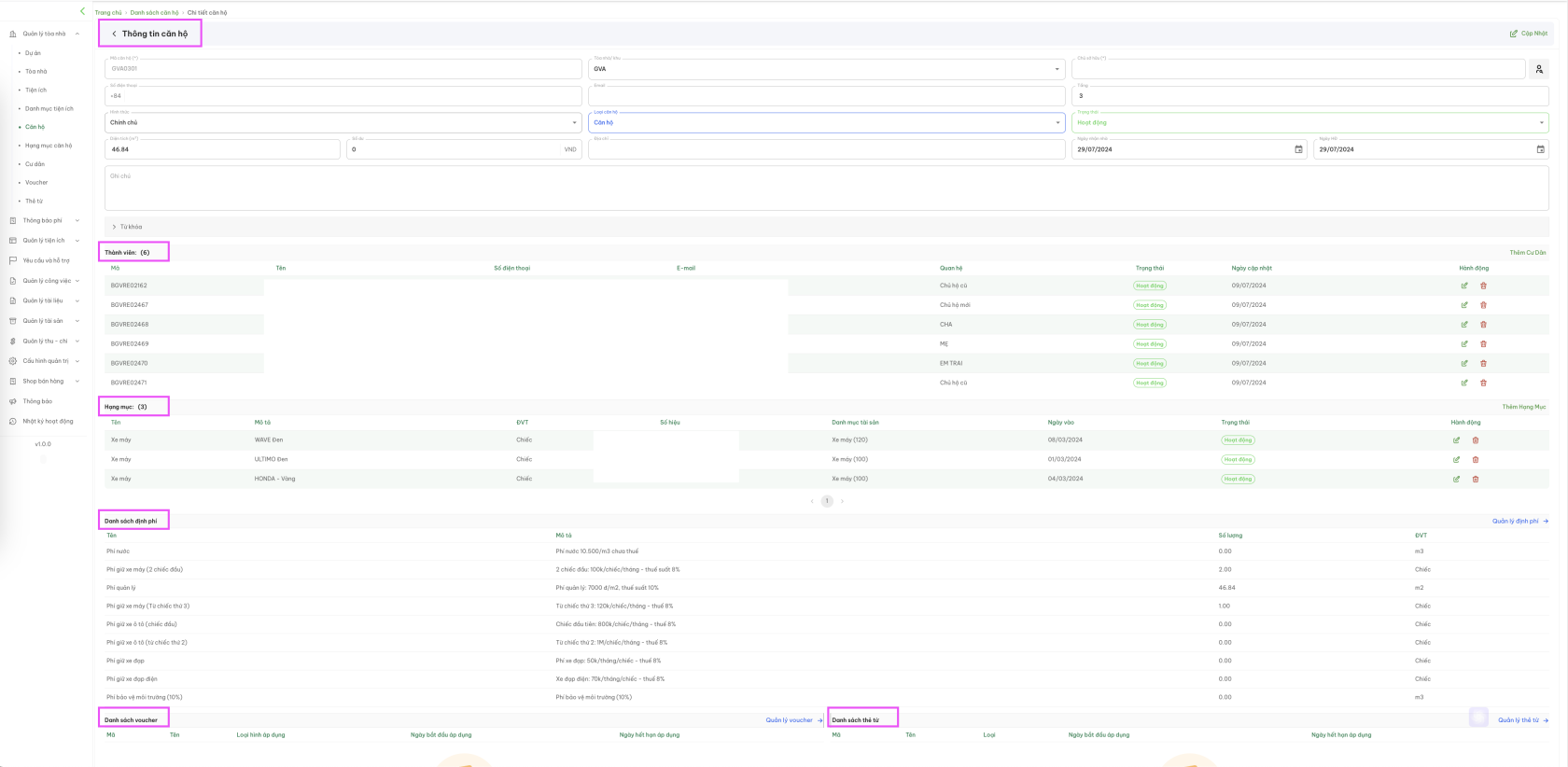Viewport: 1568px width, 767px height.
Task: Expand Quản lý thu - chi sidebar group
Action: [44, 342]
